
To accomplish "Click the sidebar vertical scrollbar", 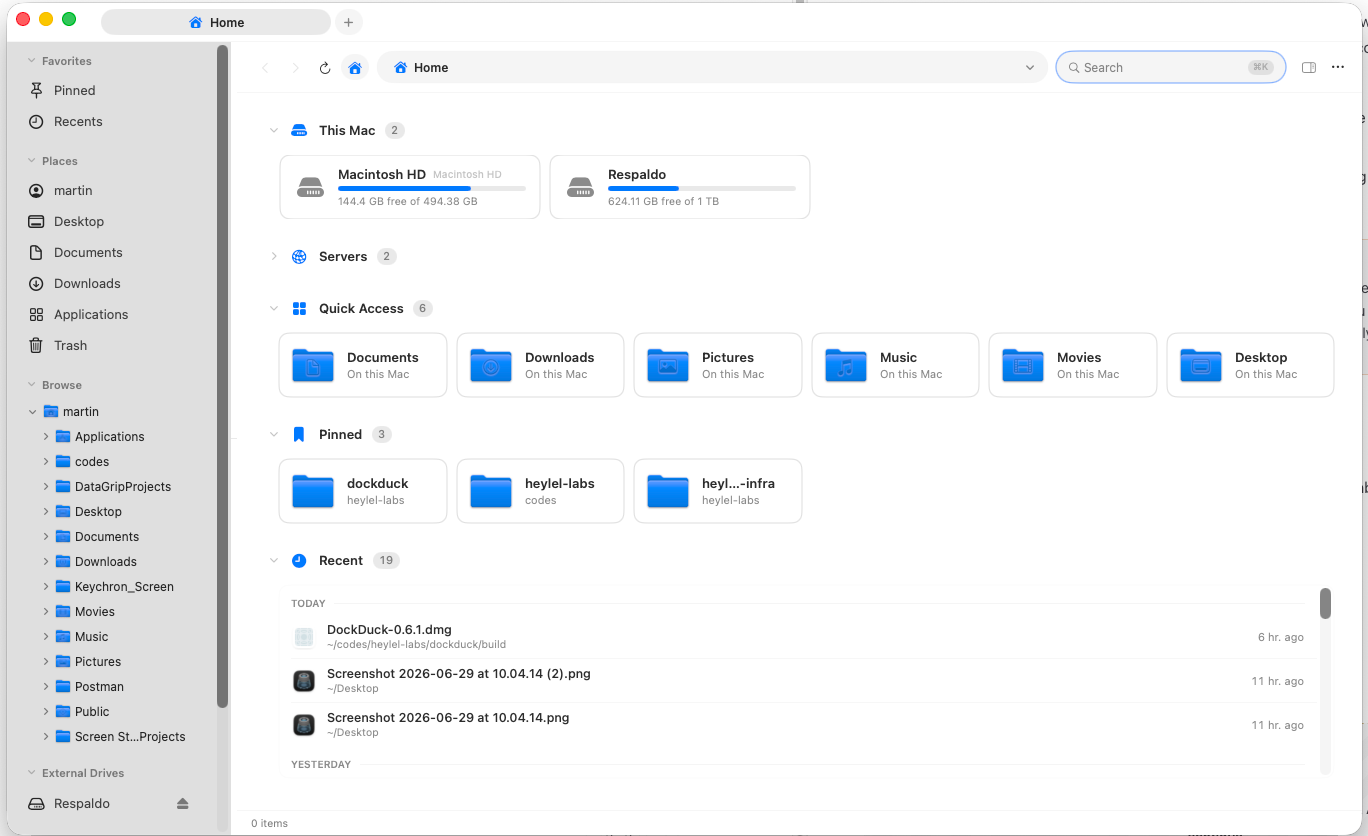I will click(222, 376).
